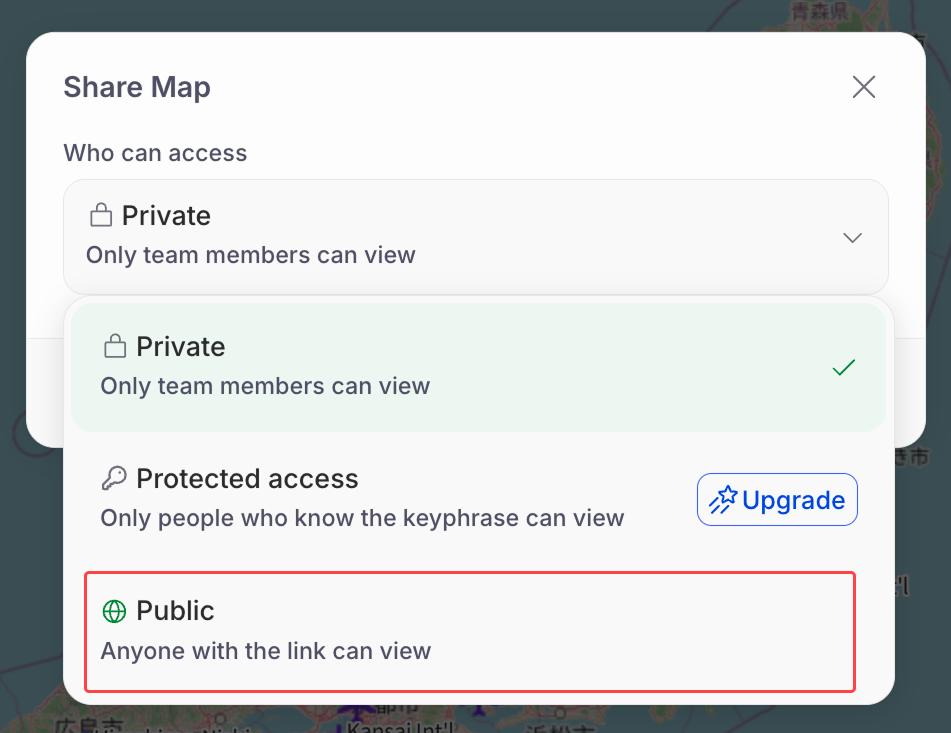Image resolution: width=951 pixels, height=733 pixels.
Task: Click the green globe icon beside Public
Action: tap(114, 611)
